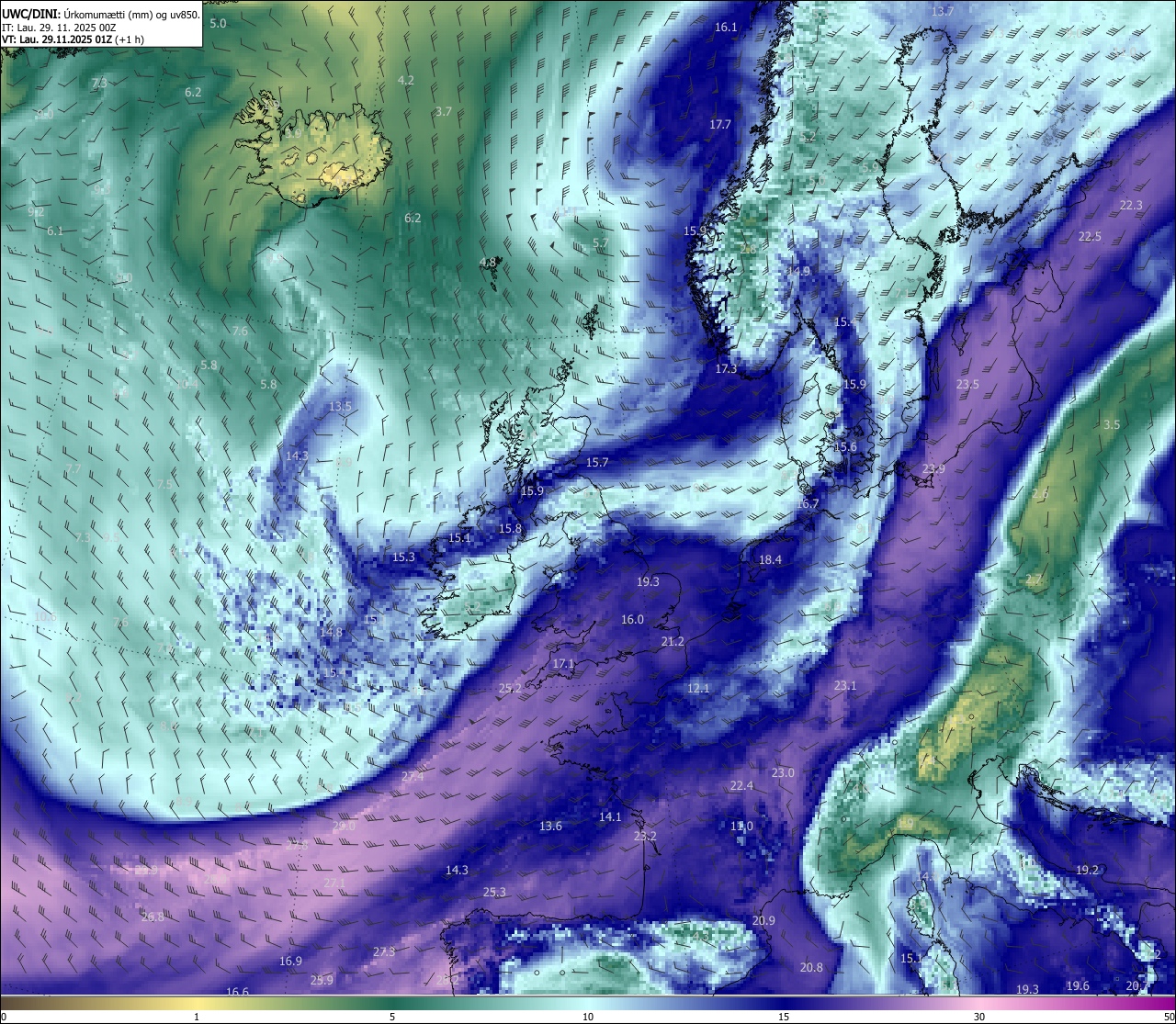Select the 7.6 value label
Image resolution: width=1176 pixels, height=1024 pixels.
(x=240, y=331)
